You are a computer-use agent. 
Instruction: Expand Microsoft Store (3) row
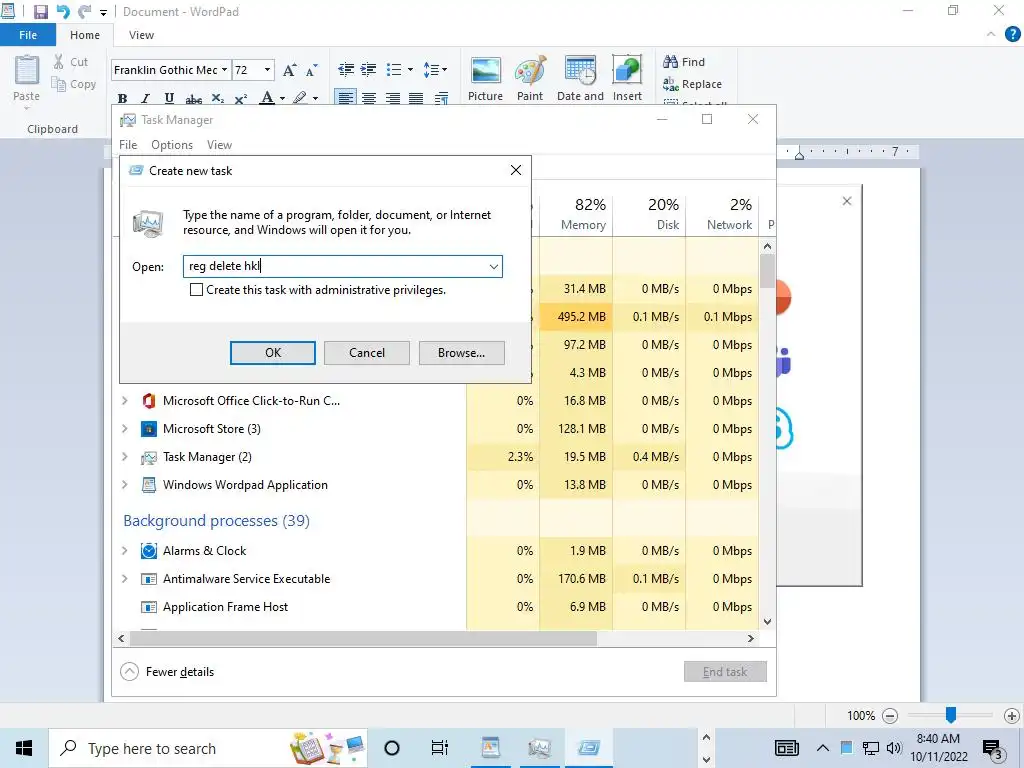point(125,428)
